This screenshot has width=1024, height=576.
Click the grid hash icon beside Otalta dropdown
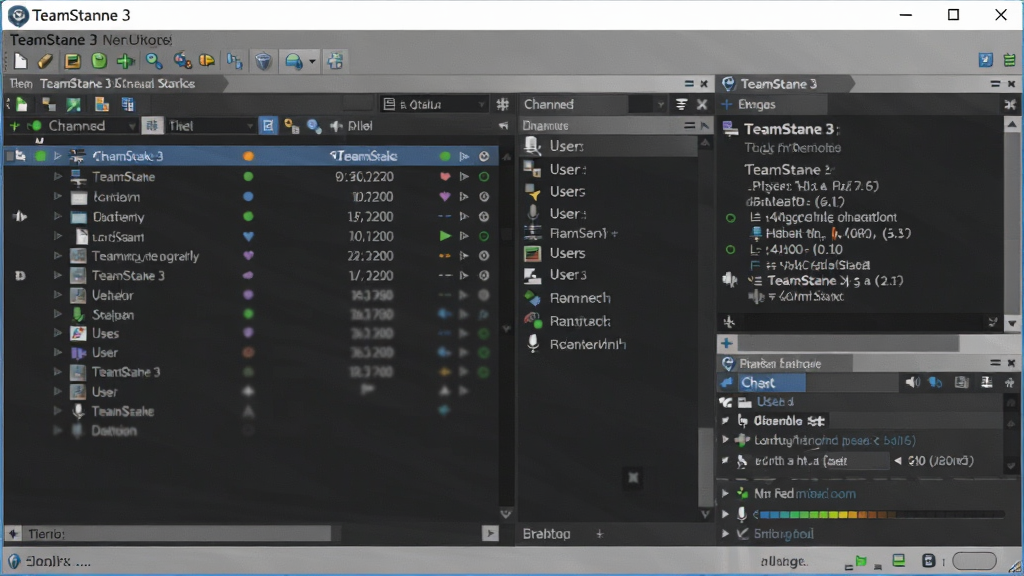[x=502, y=104]
